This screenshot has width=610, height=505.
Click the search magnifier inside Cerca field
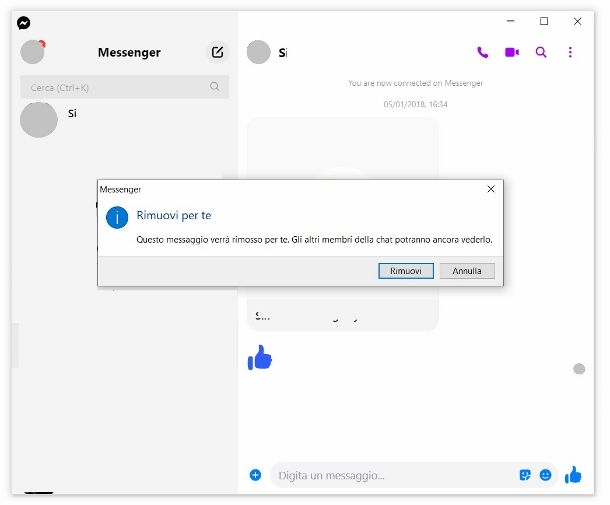pyautogui.click(x=214, y=86)
